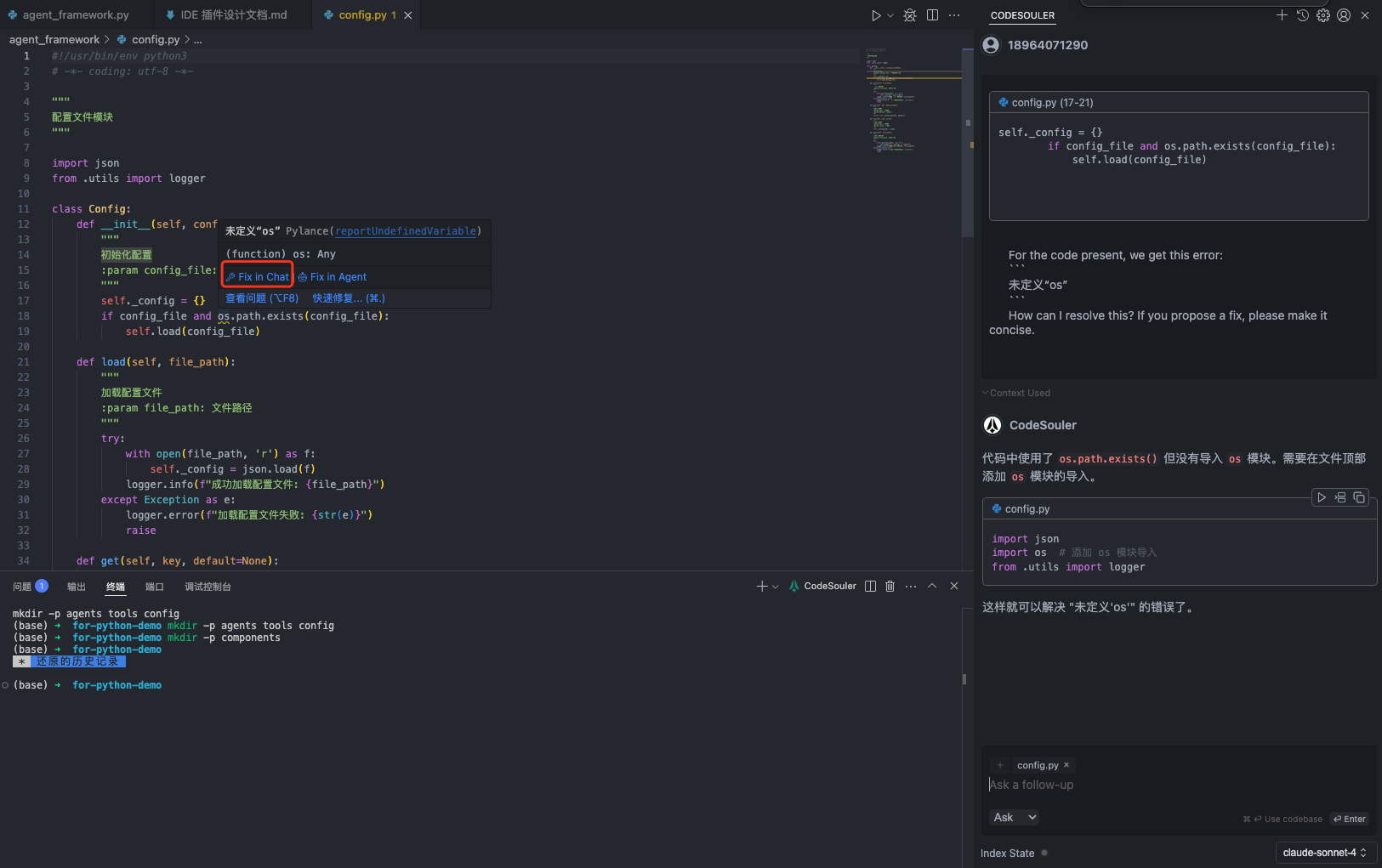Screen dimensions: 1382x868
Task: Open the CodeSouler account profile icon
Action: 1344,15
